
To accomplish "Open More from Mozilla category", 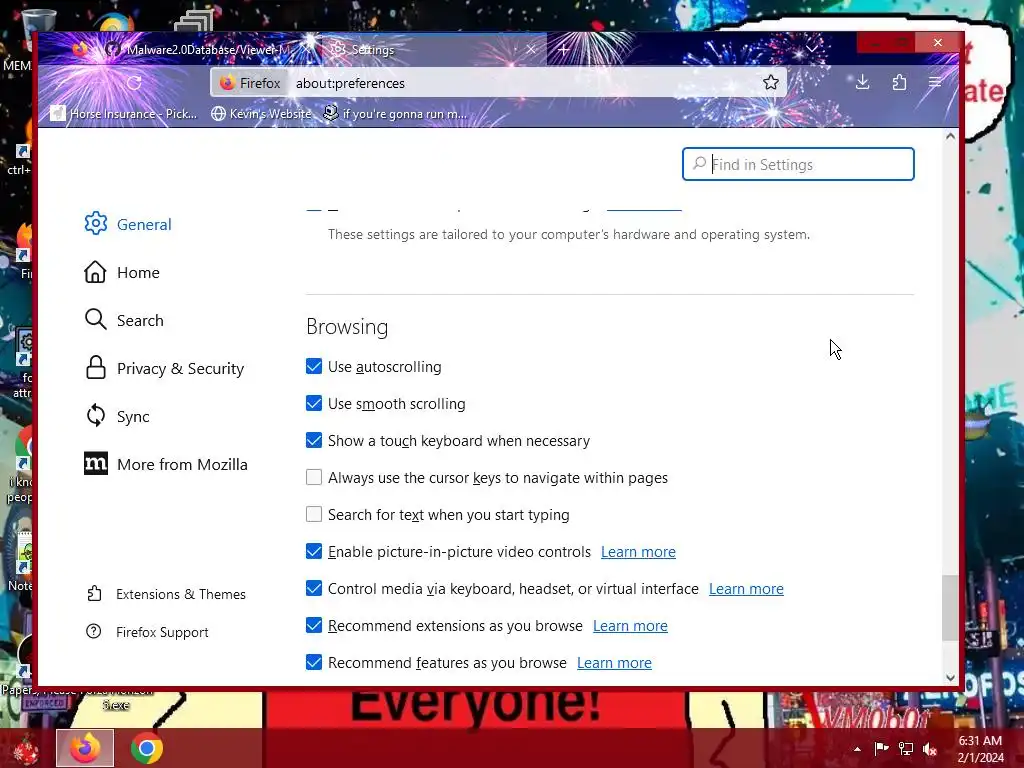I will point(166,464).
